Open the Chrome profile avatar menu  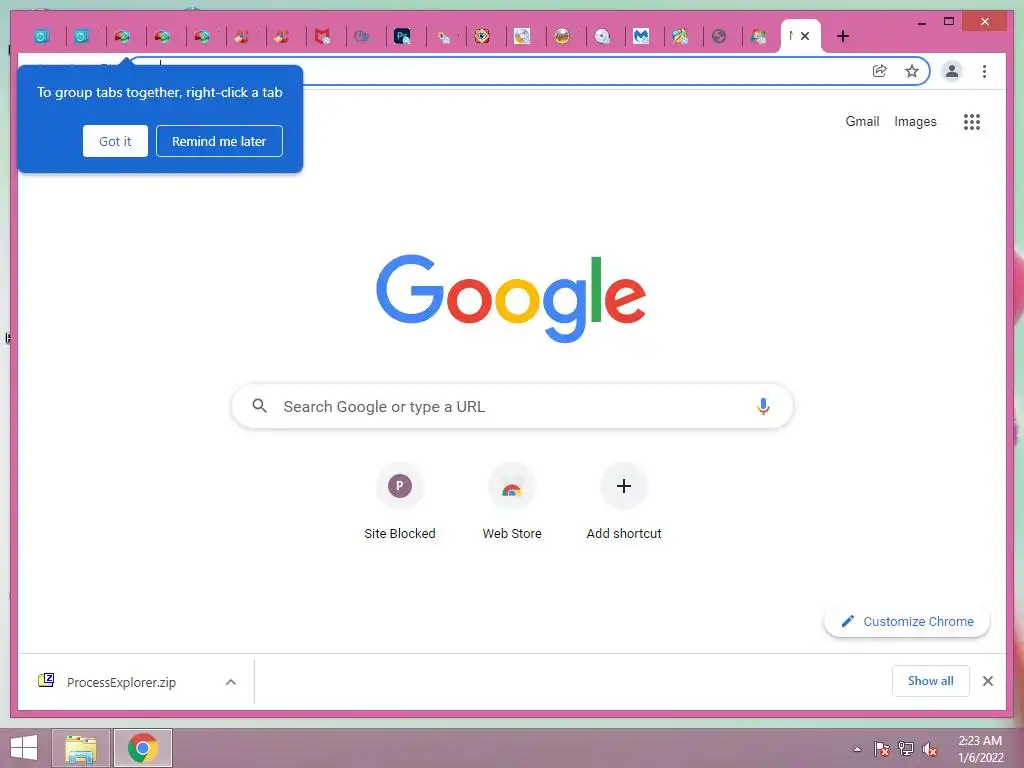click(x=952, y=71)
